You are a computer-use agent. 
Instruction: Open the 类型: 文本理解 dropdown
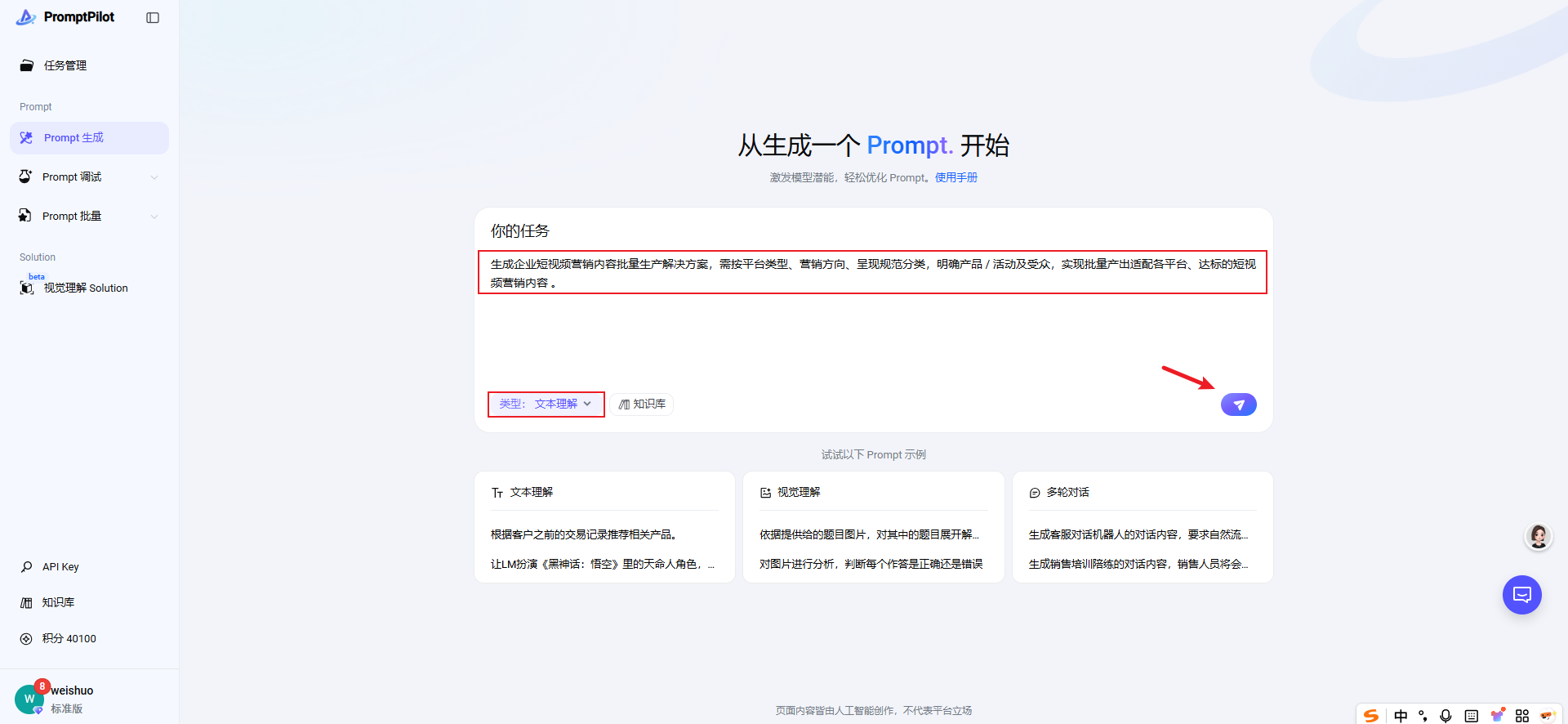tap(546, 404)
